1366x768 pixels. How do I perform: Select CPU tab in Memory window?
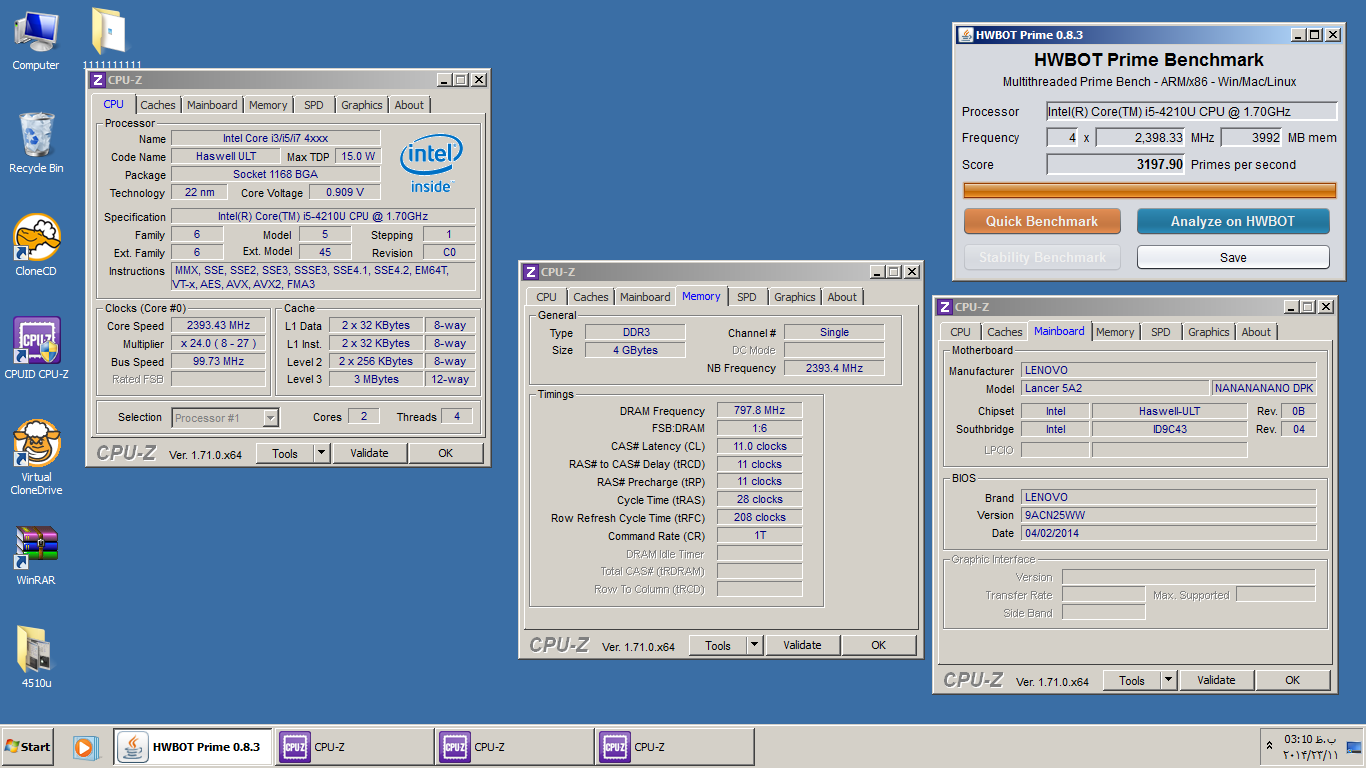coord(546,297)
